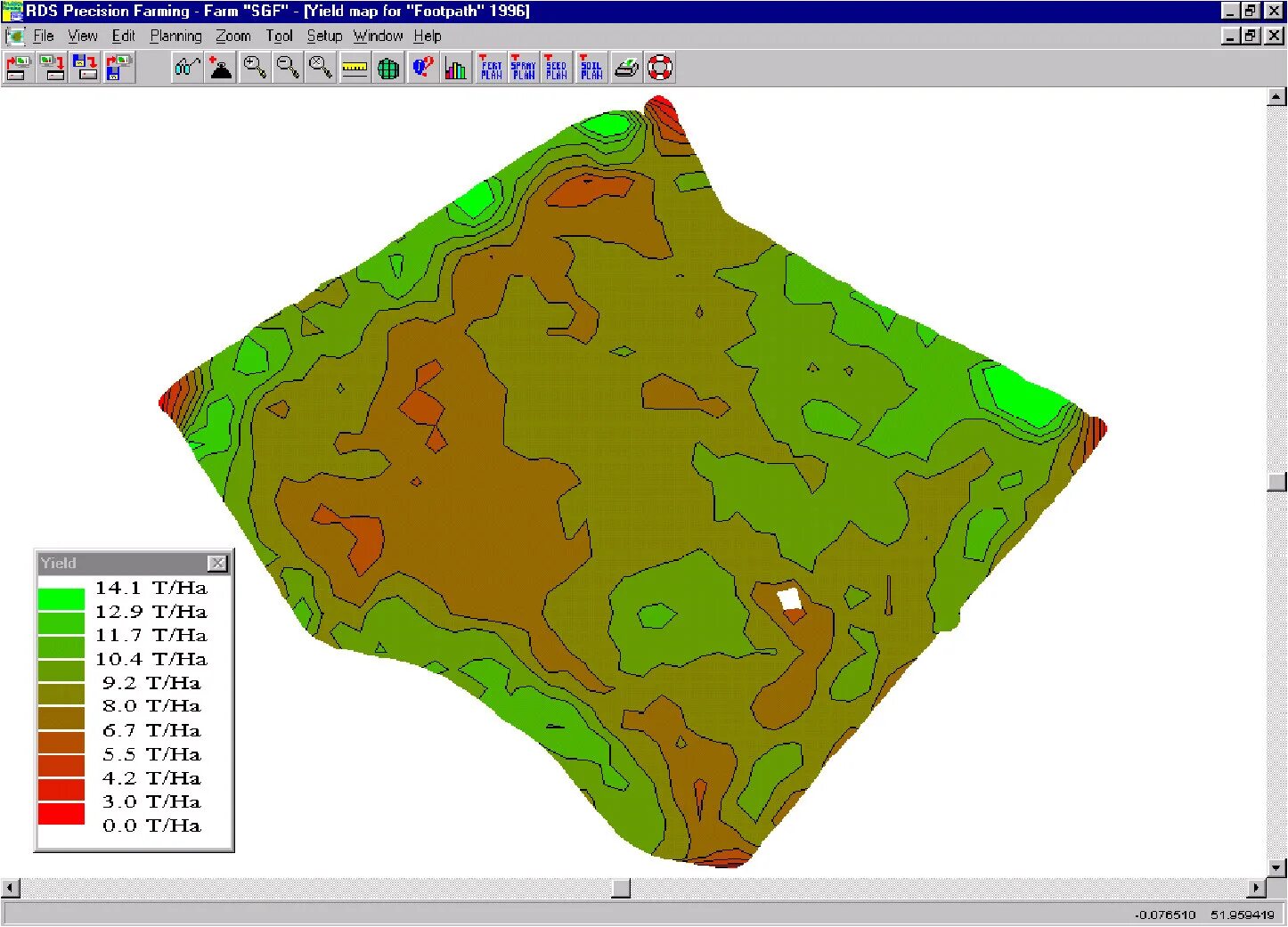Click the 9.2 T/Ha olive legend swatch

click(x=61, y=695)
